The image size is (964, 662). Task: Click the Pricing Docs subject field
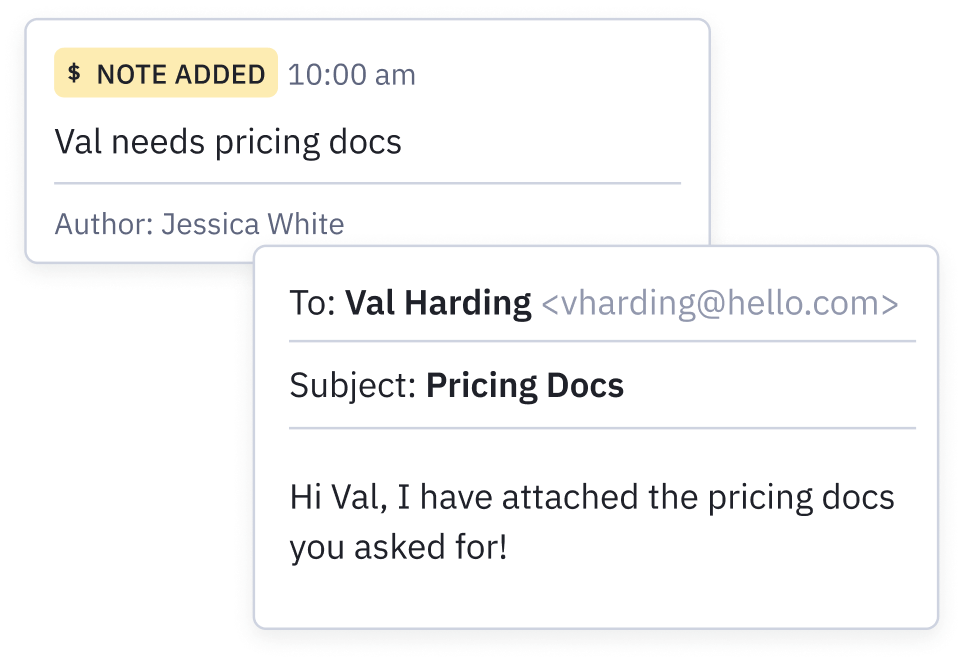525,386
